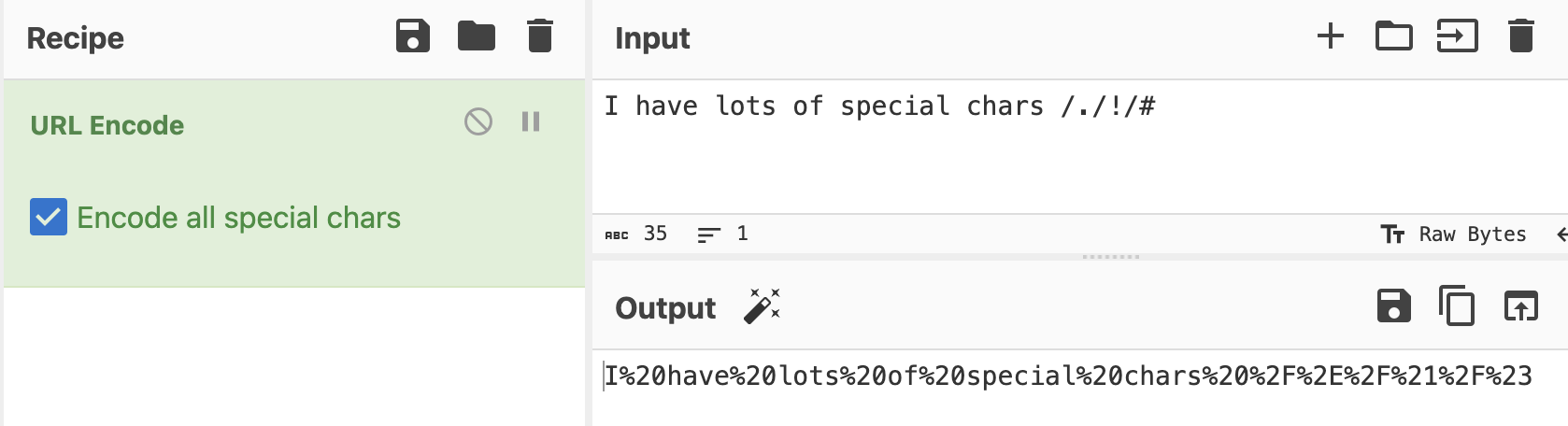Screen dimensions: 1568x426
Task: Replace input with output
Action: 1520,306
